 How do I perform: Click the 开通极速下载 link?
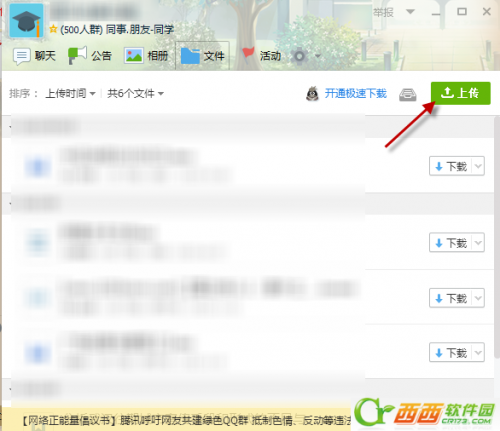(356, 93)
